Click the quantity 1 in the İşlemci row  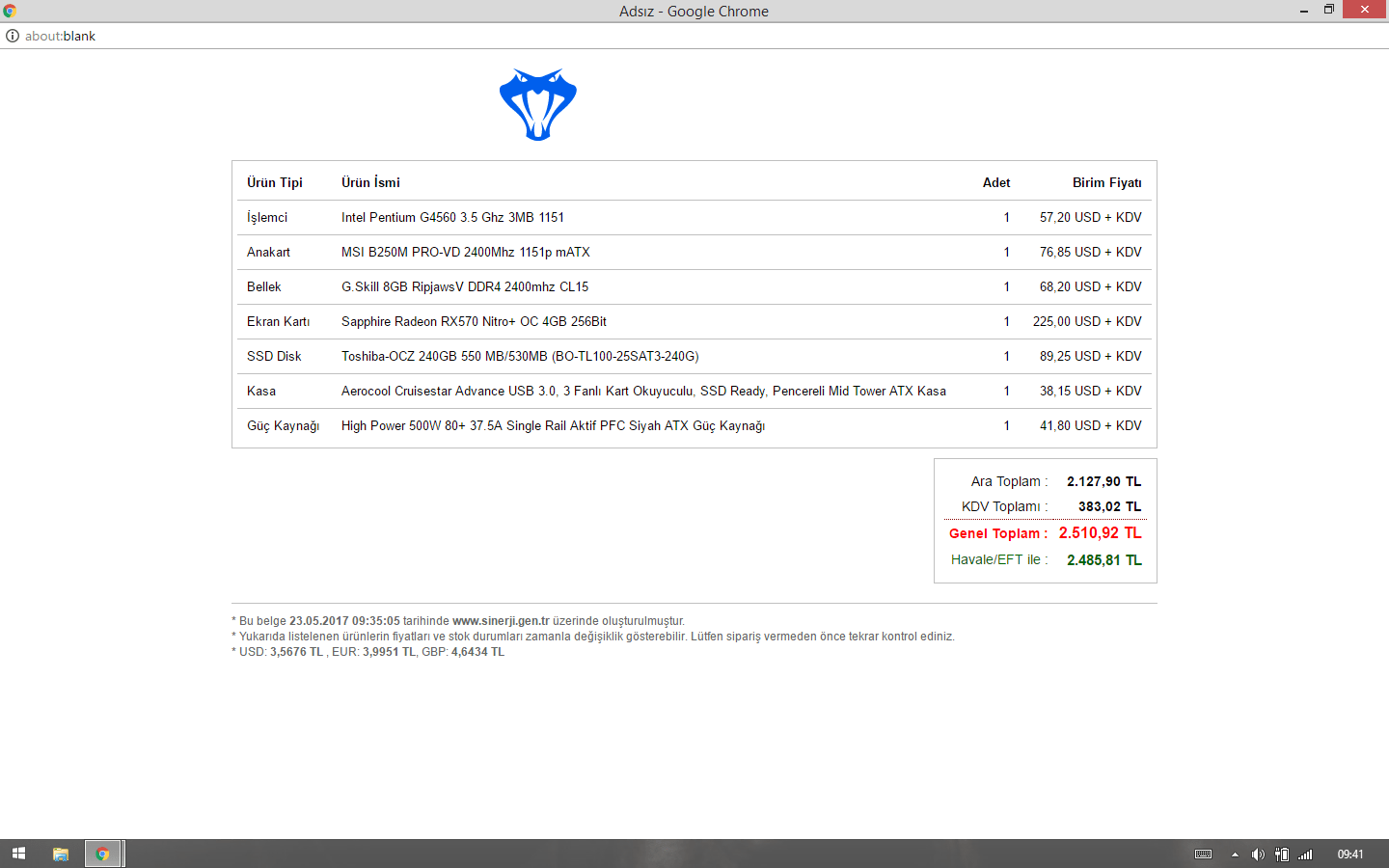pos(1007,217)
